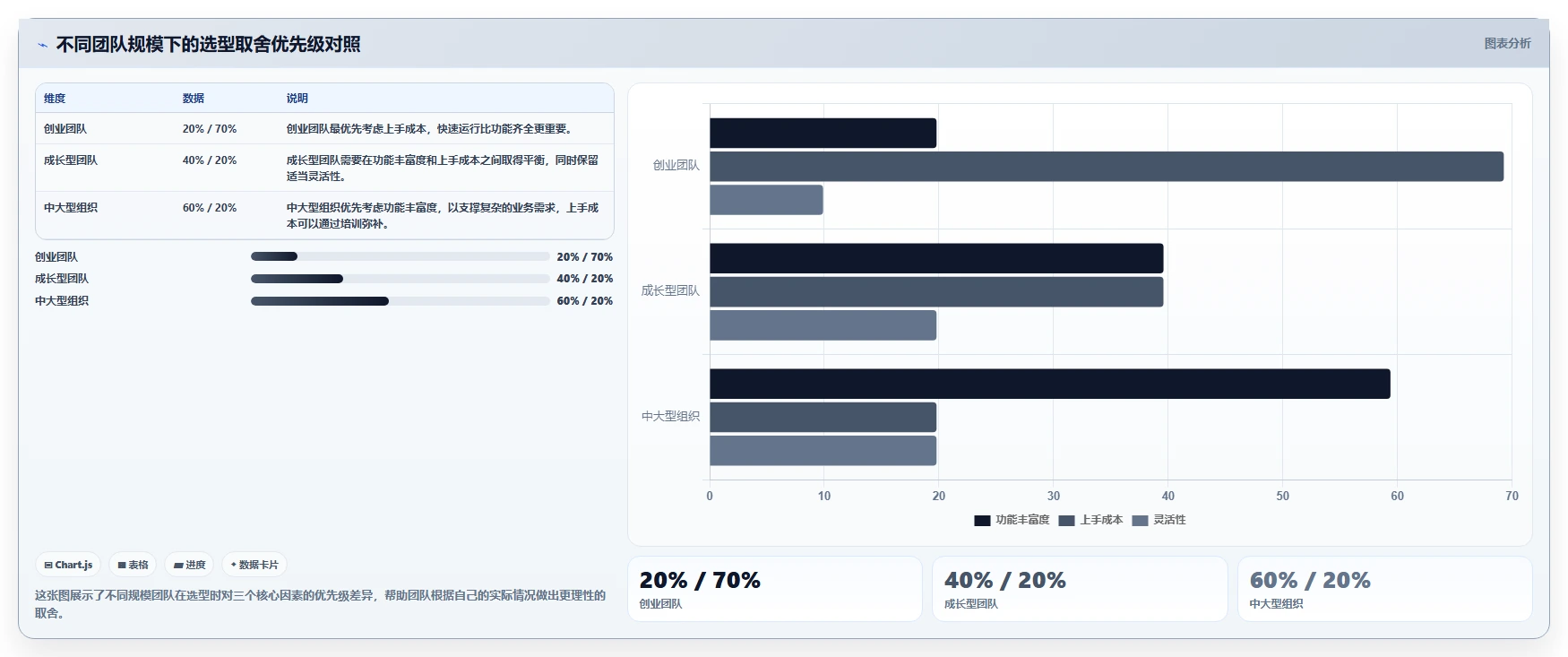Click the 成长型团队 label left of its progress bar

pos(62,279)
